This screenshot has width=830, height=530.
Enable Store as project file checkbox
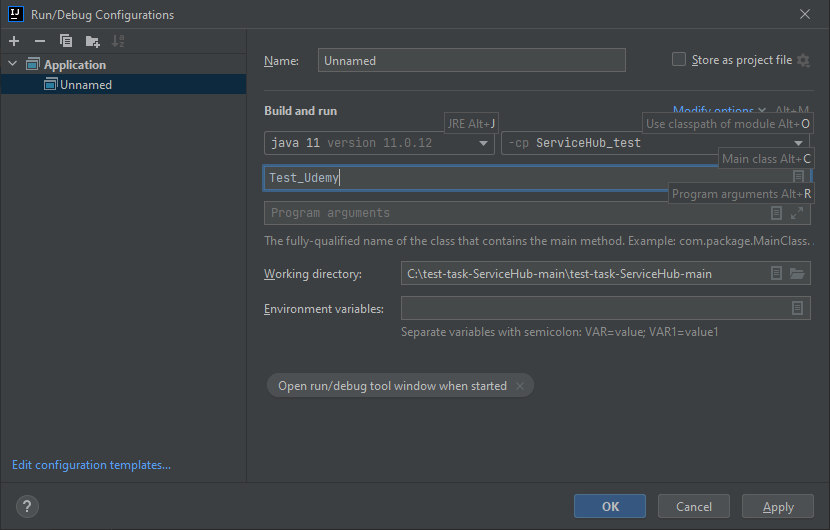[x=679, y=59]
